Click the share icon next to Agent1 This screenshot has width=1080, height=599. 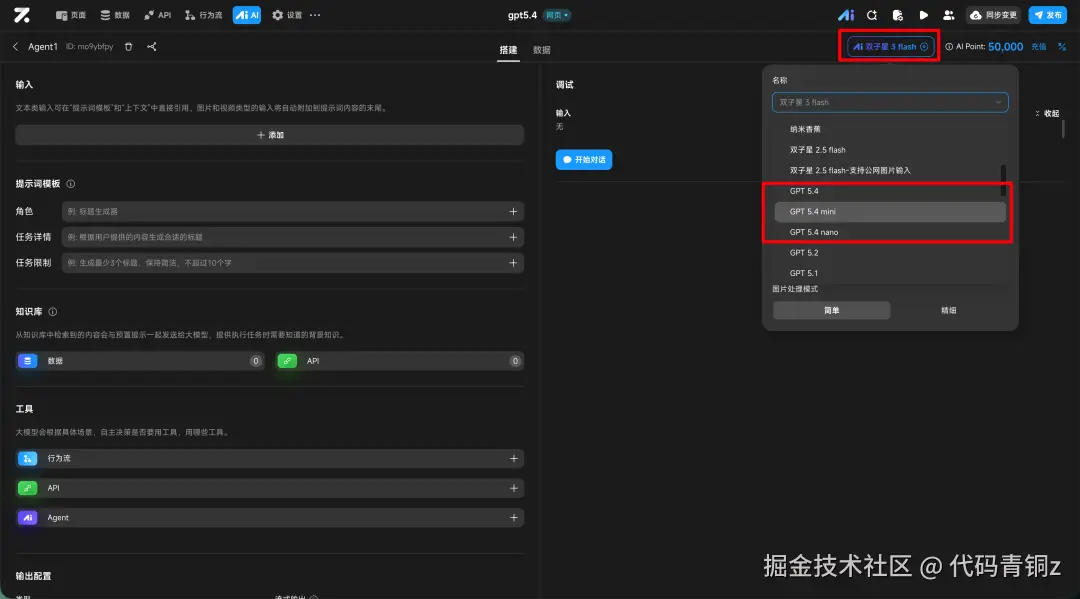click(152, 47)
